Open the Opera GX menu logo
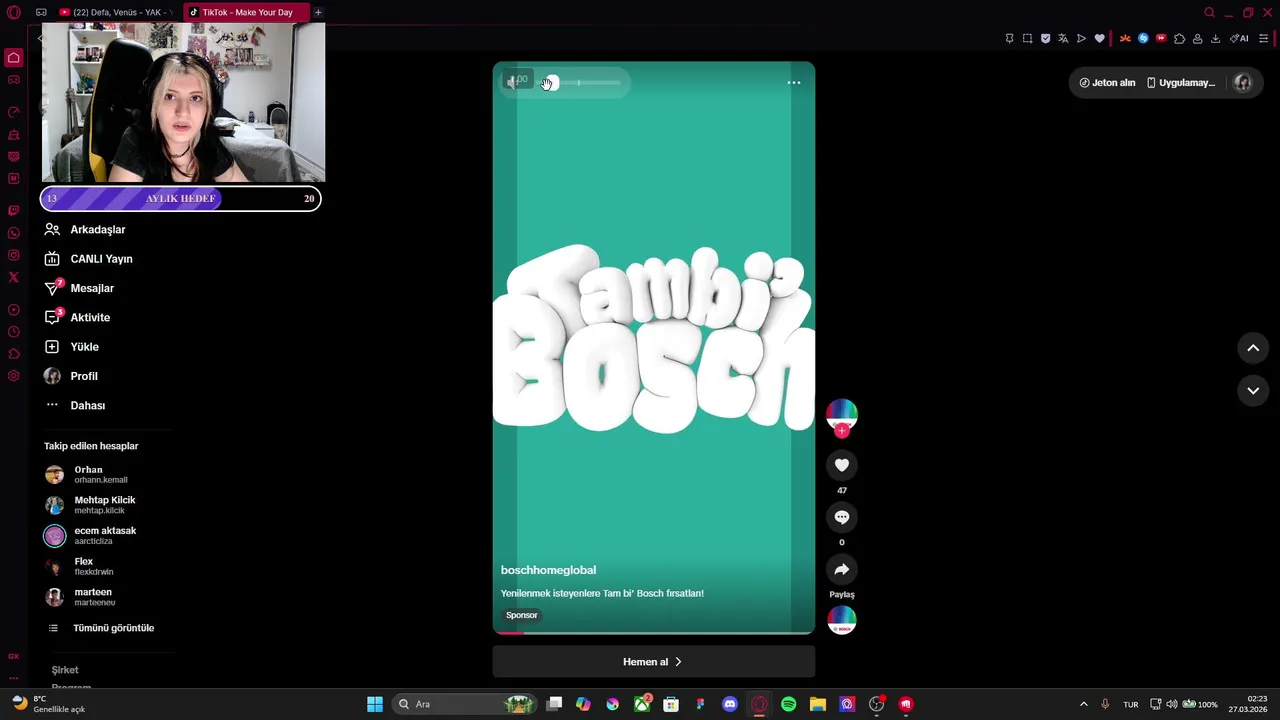Image resolution: width=1280 pixels, height=720 pixels. [14, 13]
